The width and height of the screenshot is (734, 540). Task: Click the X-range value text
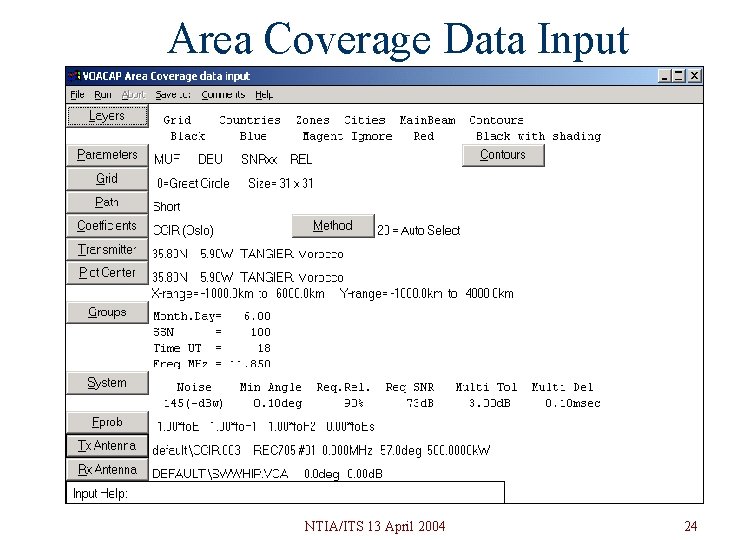coord(238,294)
